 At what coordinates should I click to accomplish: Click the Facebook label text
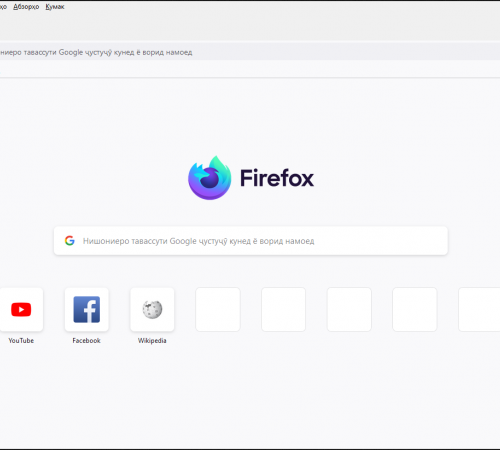point(86,340)
